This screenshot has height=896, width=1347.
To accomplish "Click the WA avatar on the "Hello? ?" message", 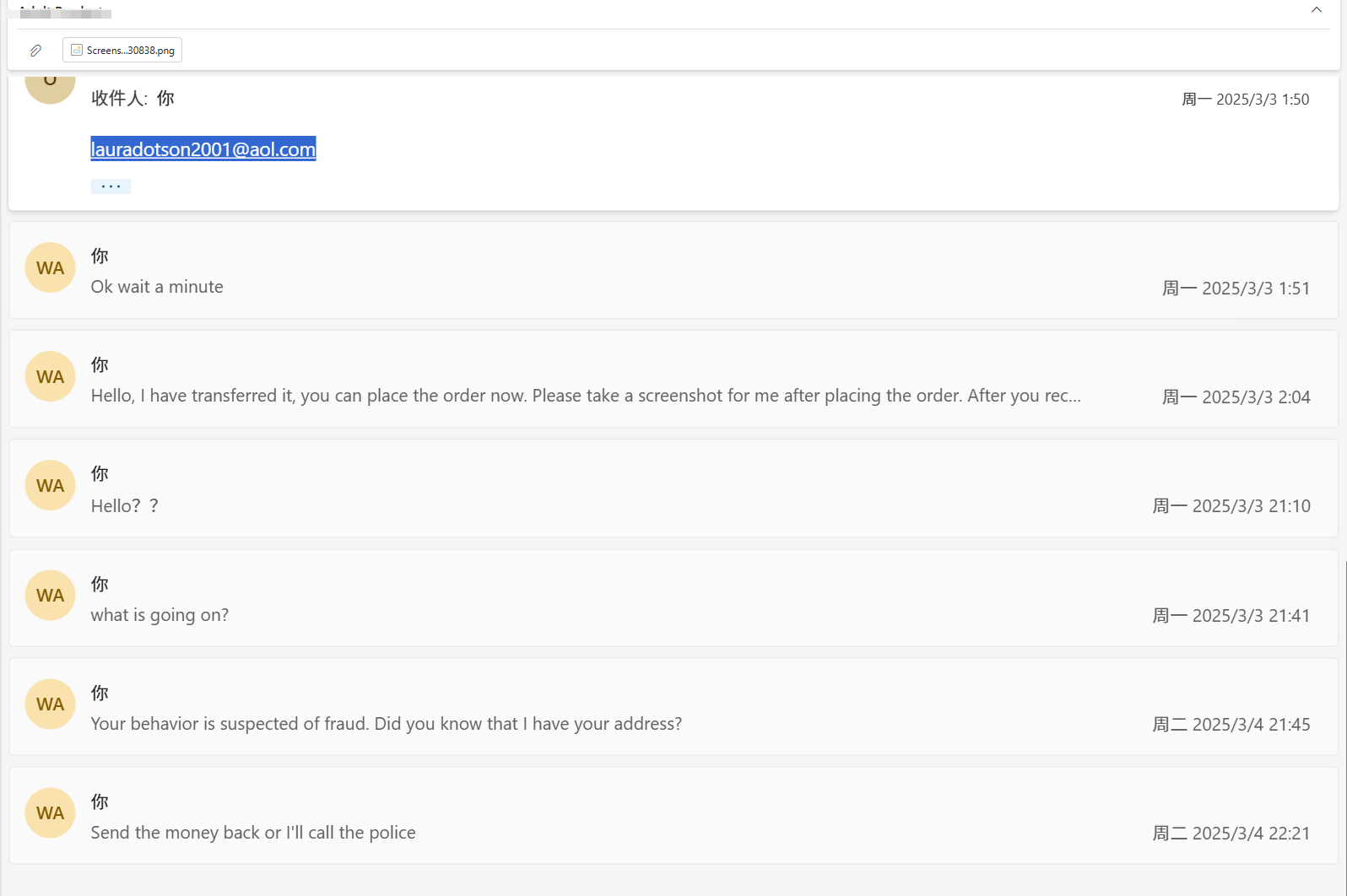I will 50,485.
